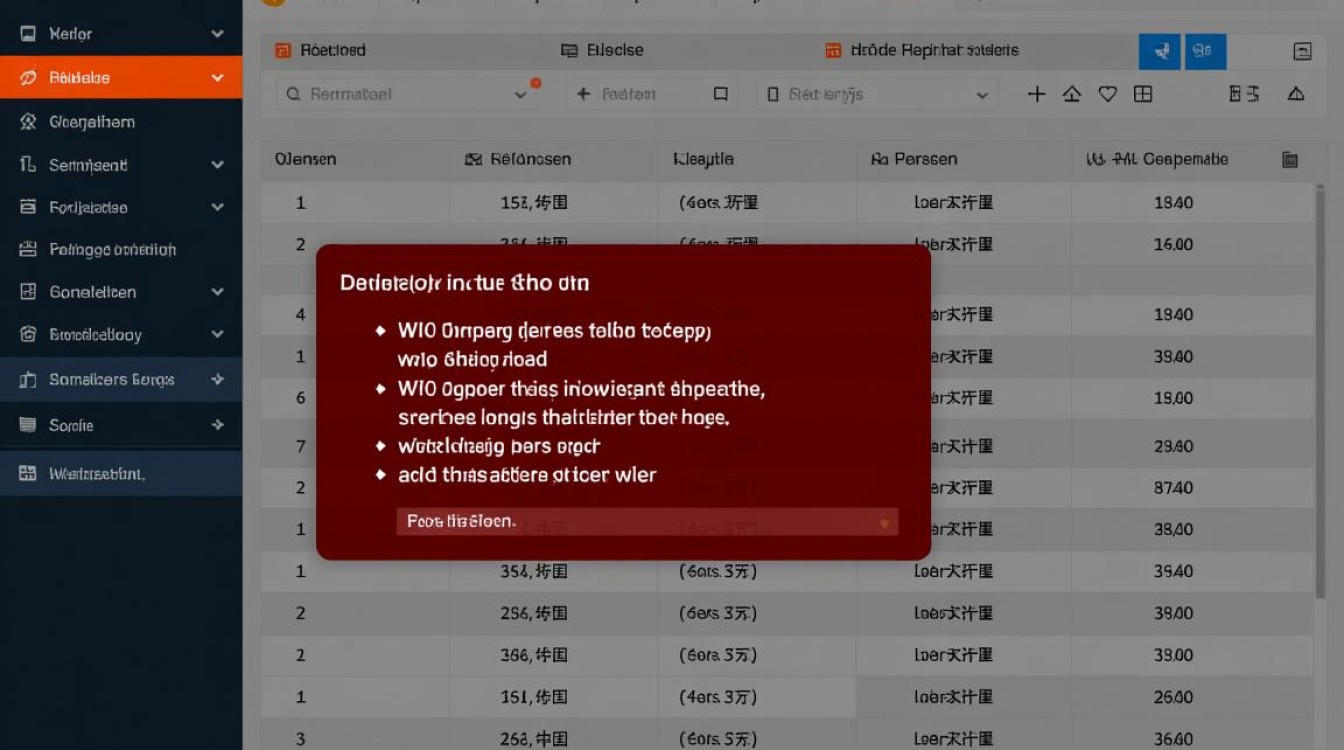Toggle the square checkbox beside the Fastam field
Viewport: 1344px width, 750px height.
tap(721, 93)
